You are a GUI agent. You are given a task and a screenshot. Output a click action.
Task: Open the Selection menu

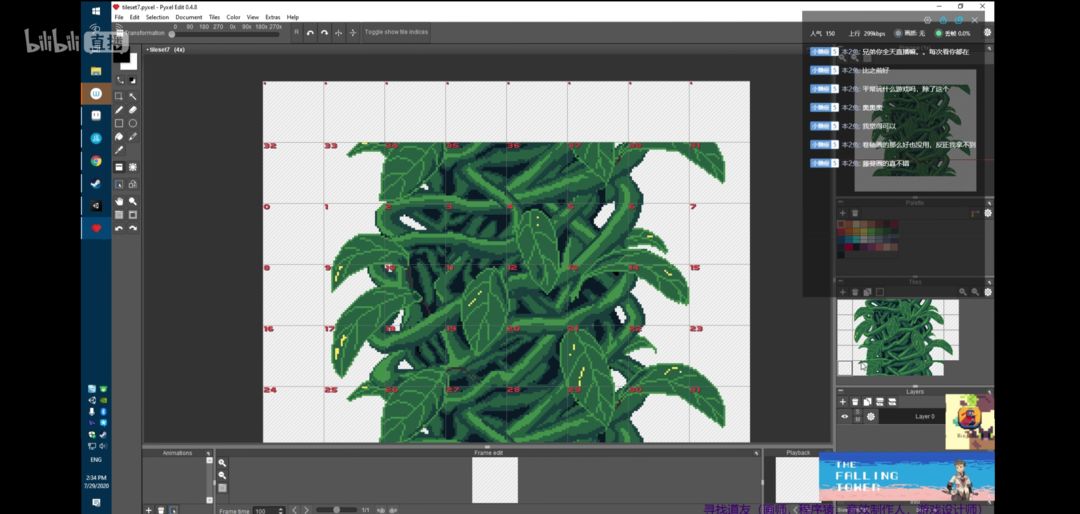[x=157, y=17]
